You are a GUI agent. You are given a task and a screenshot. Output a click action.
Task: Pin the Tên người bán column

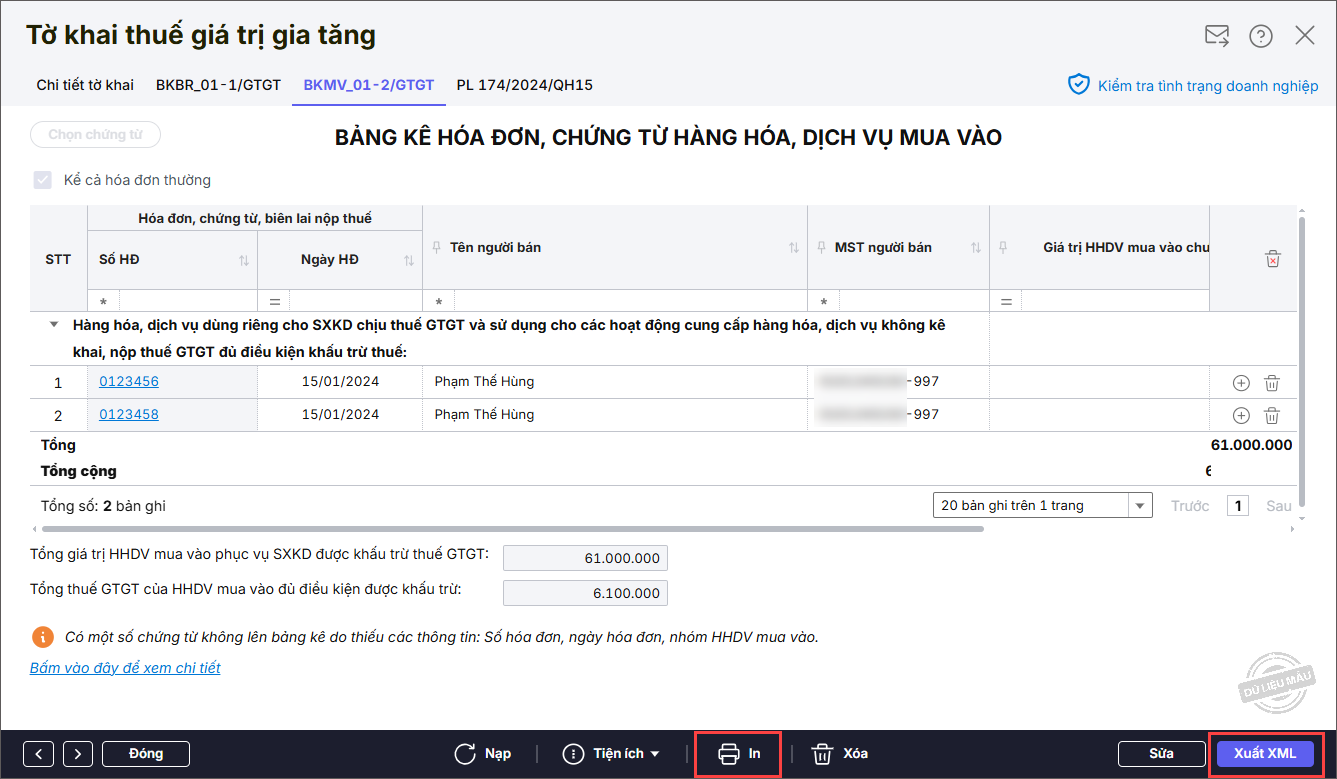coord(437,247)
